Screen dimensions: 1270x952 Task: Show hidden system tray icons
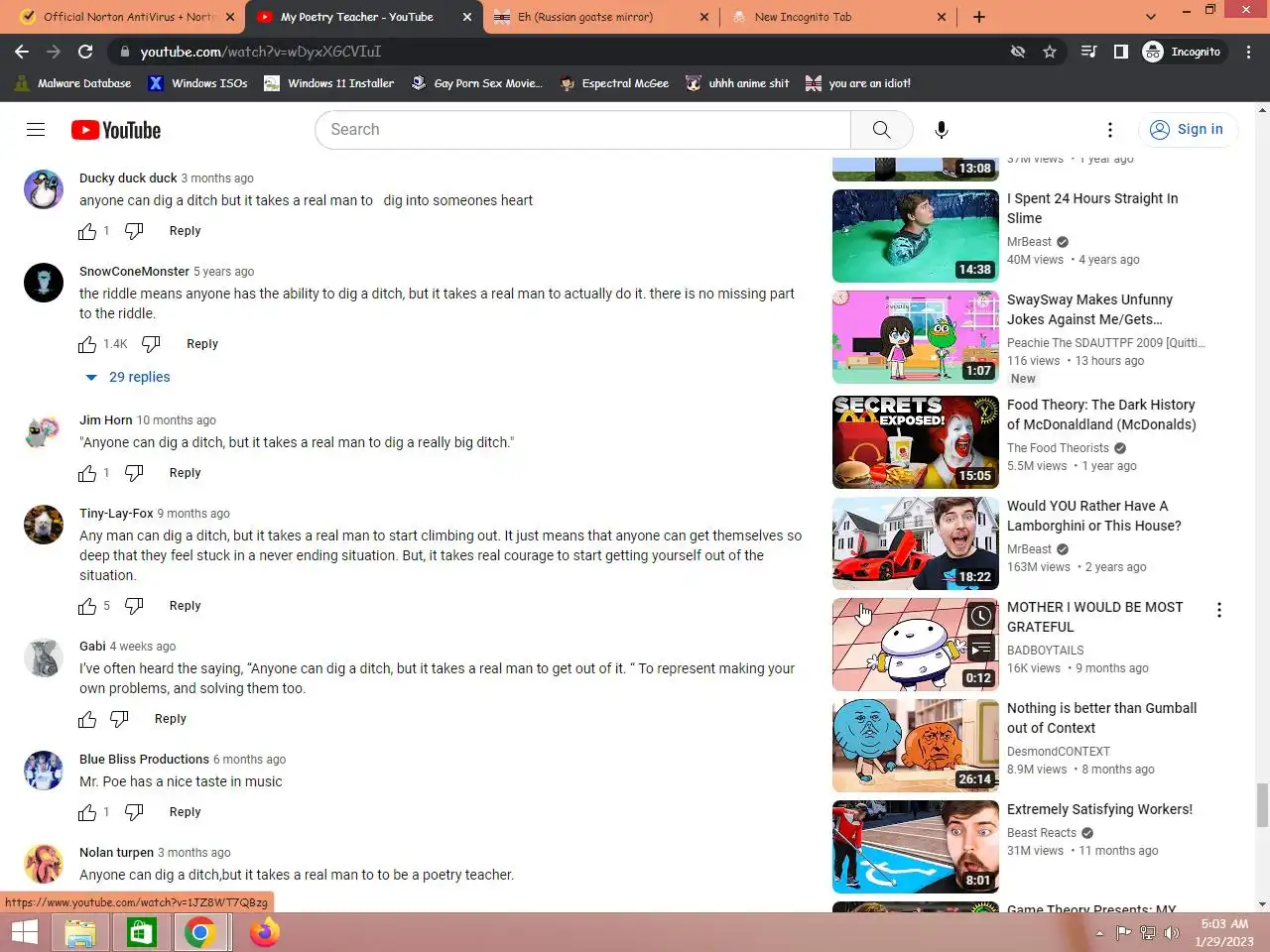pyautogui.click(x=1099, y=933)
